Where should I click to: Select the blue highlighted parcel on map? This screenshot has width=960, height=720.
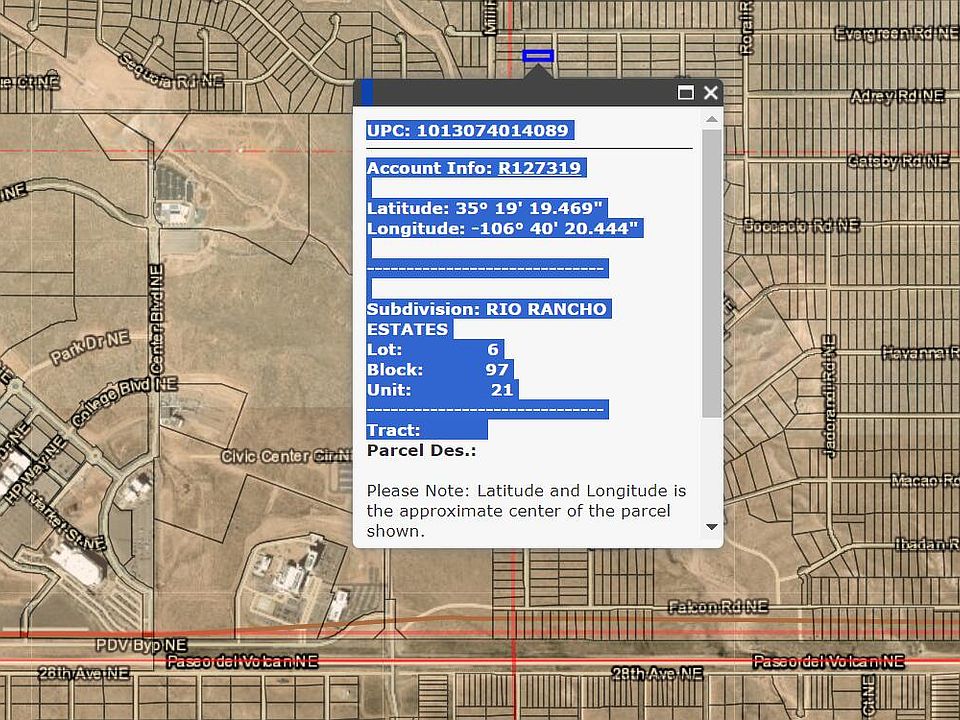538,56
